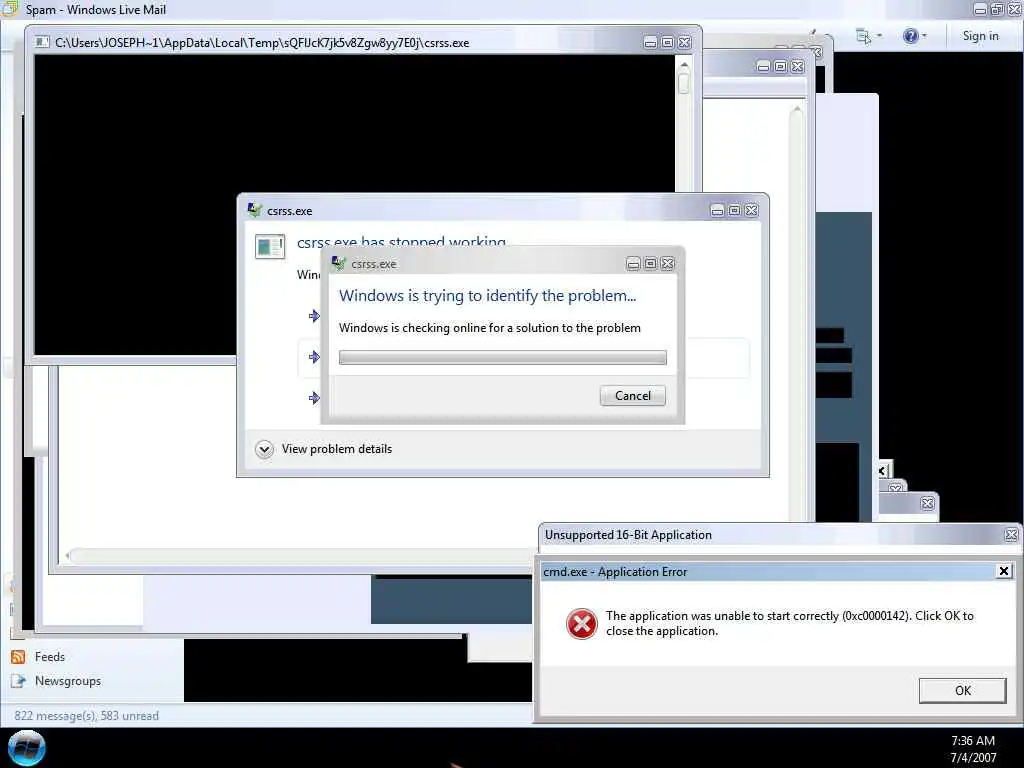
Task: Click left arrow of the horizontal scrollbar
Action: (67, 556)
